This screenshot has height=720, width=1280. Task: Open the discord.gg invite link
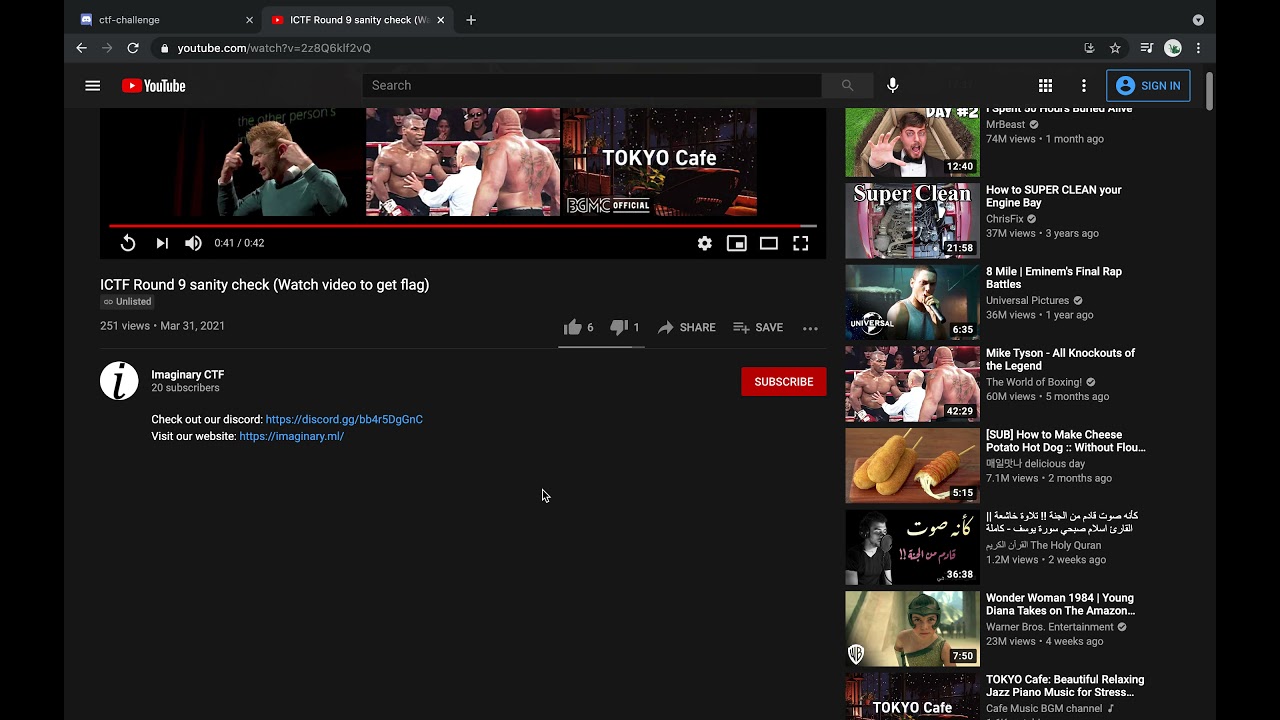point(344,420)
